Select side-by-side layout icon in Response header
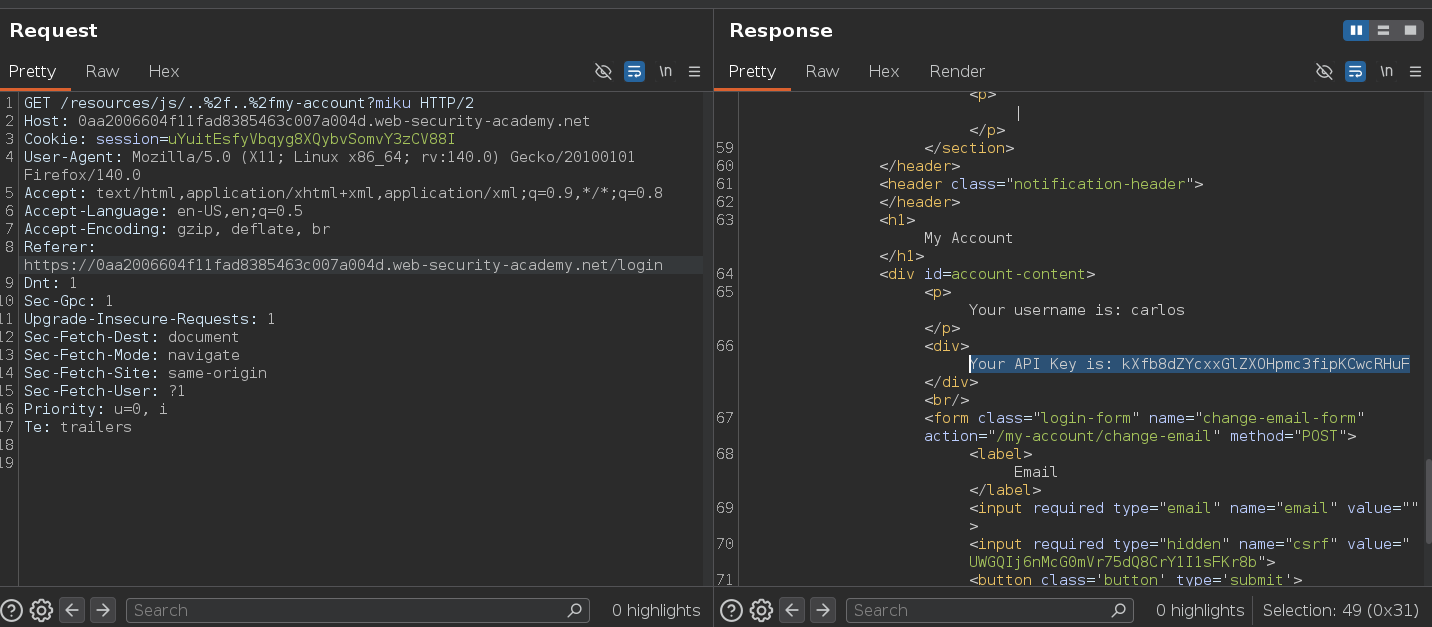Screen dimensions: 1432x627 click(x=1356, y=31)
